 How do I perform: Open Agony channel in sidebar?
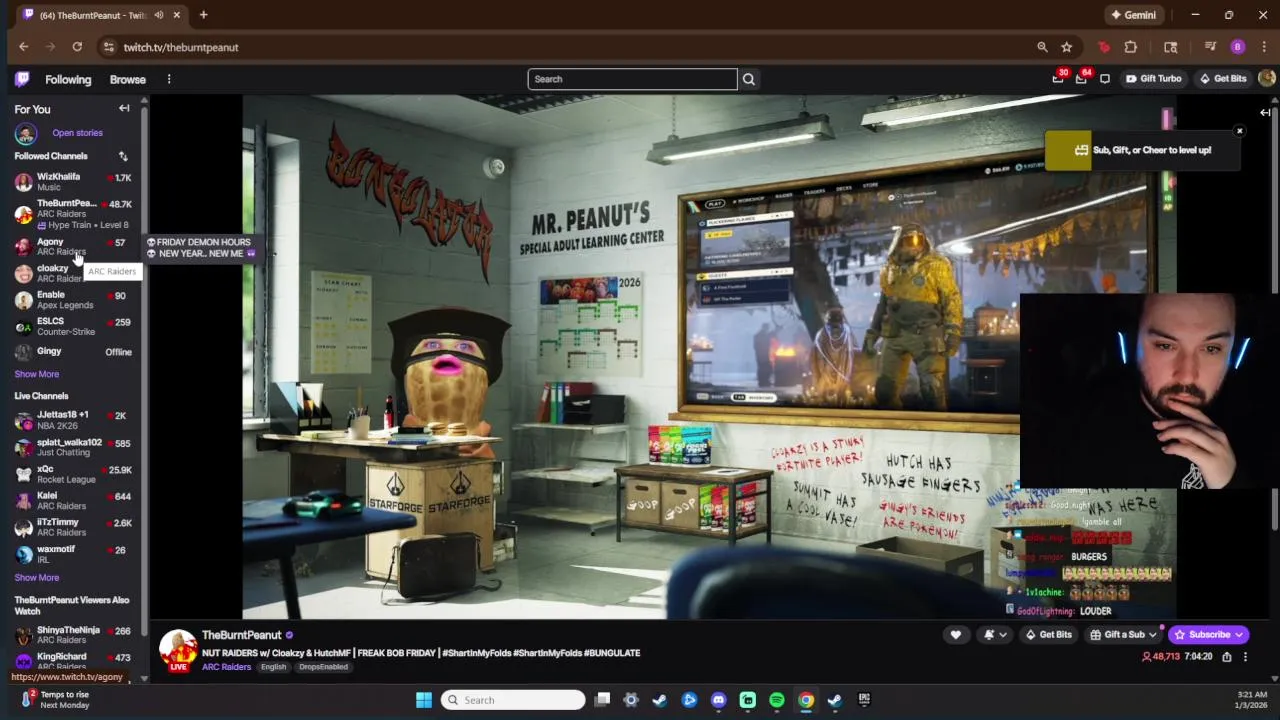point(73,247)
